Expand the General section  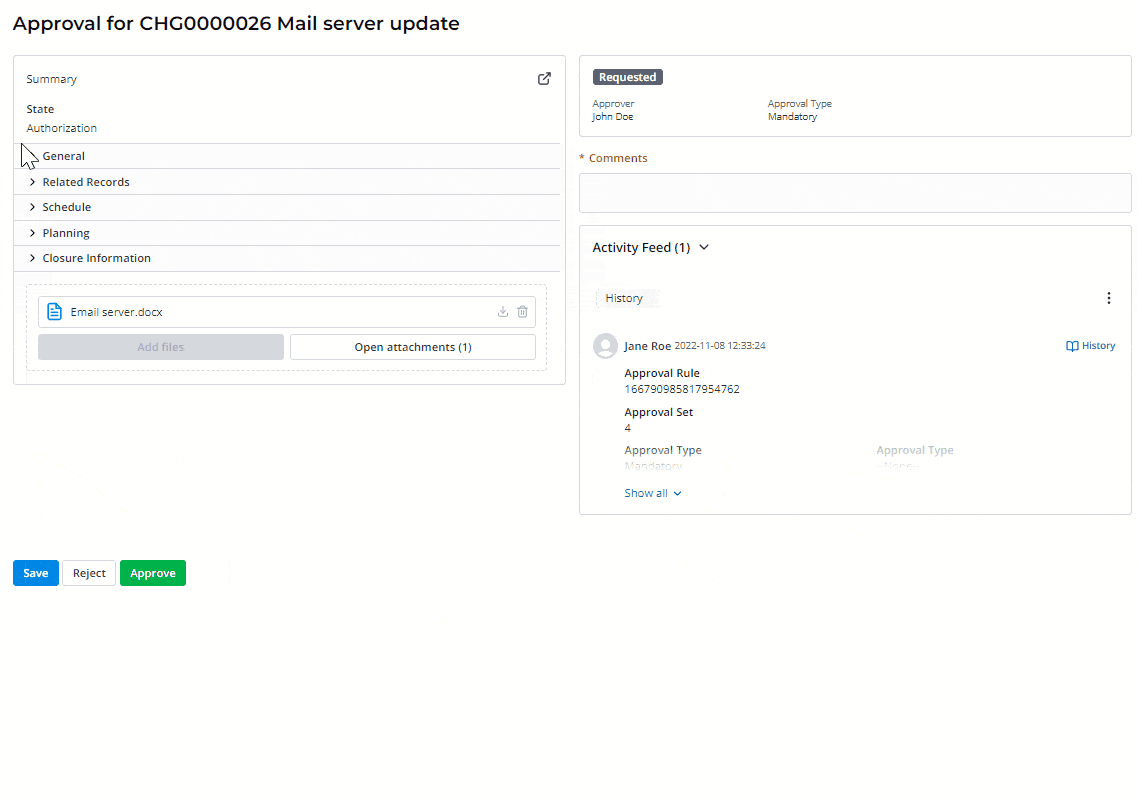(63, 156)
